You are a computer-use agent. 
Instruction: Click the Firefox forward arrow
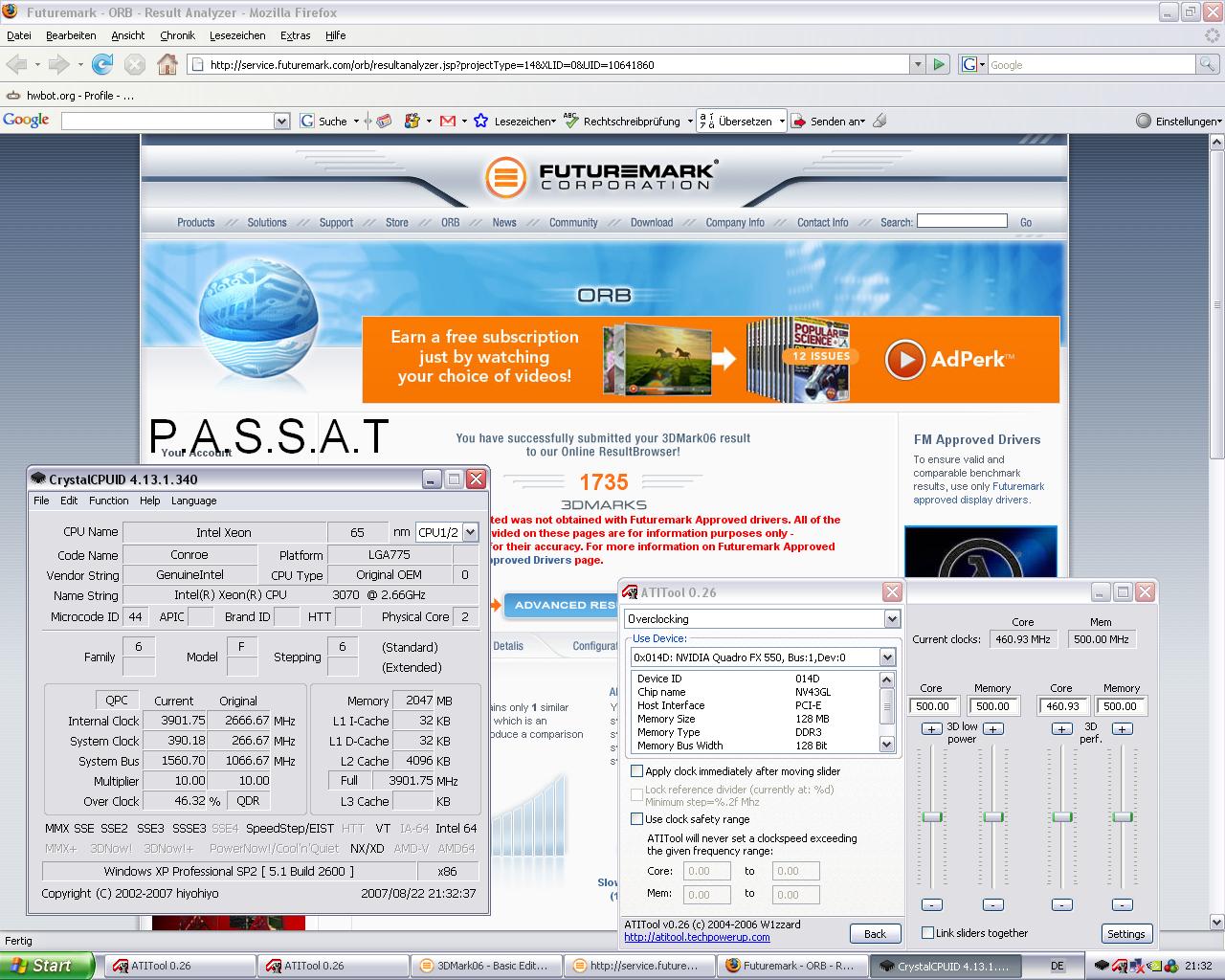point(58,64)
